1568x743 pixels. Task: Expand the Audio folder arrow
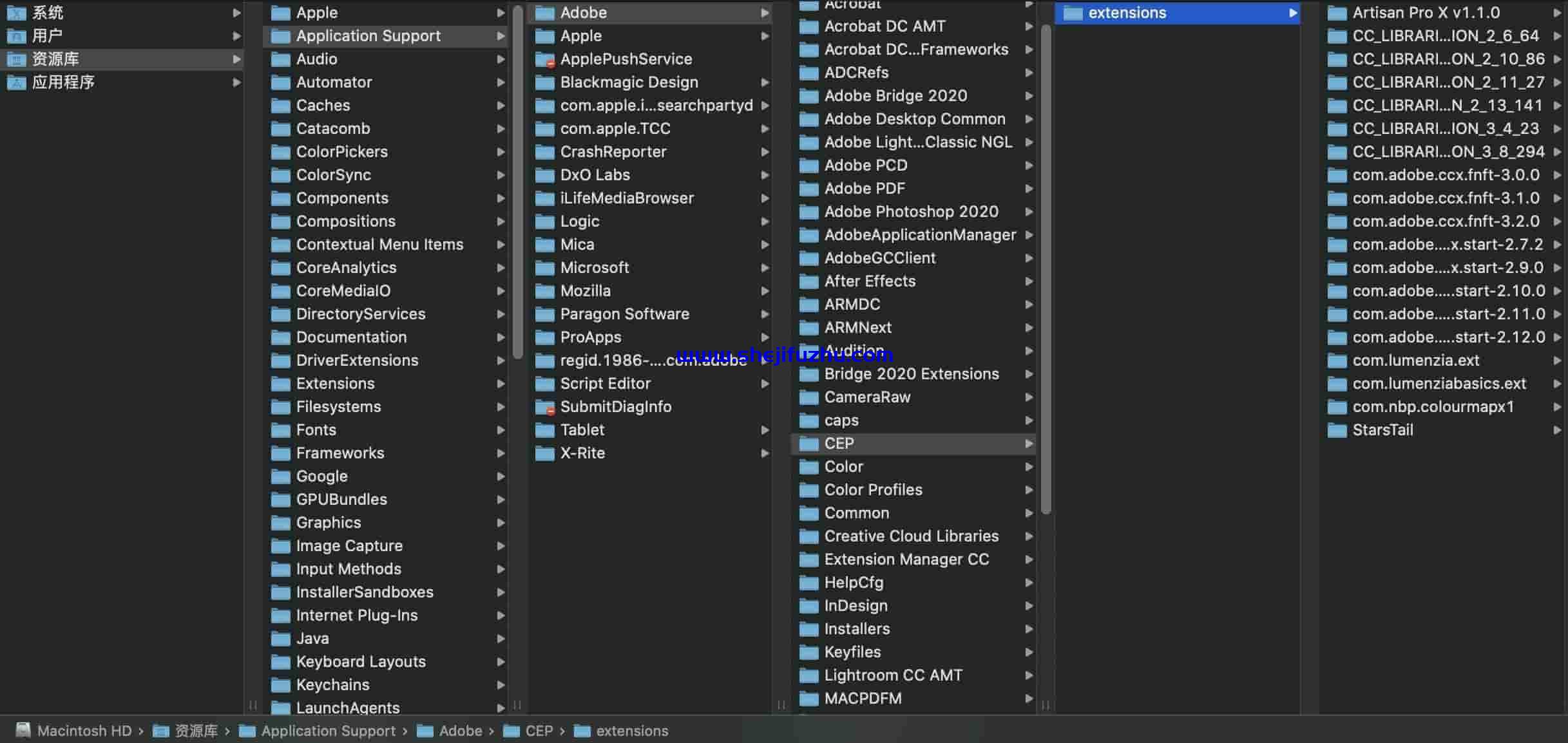point(501,59)
